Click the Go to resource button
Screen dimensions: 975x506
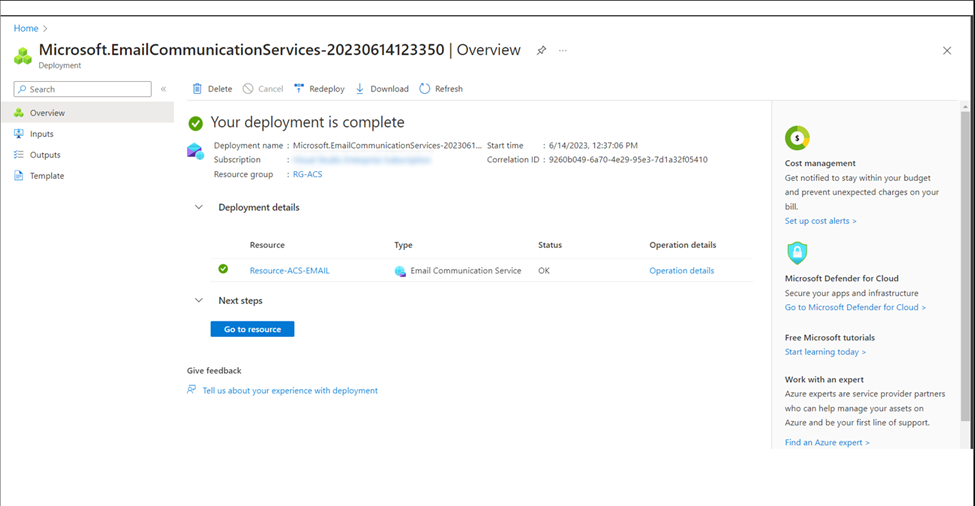[x=252, y=329]
